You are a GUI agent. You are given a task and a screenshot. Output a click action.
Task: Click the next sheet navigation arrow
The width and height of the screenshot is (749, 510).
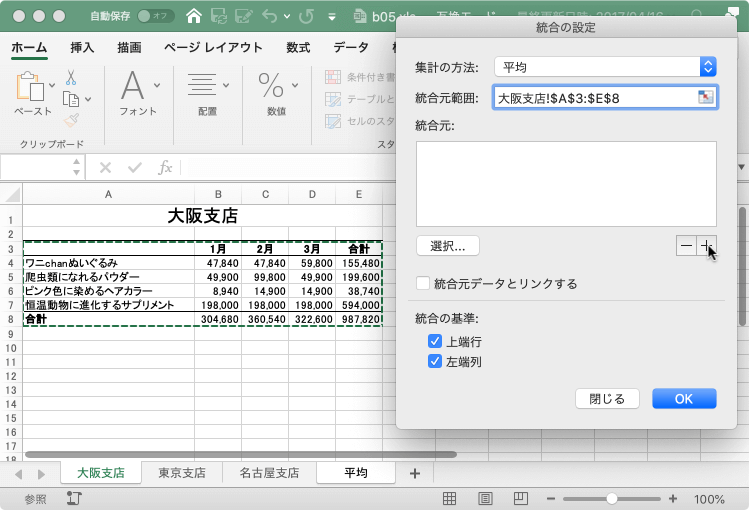pos(41,474)
